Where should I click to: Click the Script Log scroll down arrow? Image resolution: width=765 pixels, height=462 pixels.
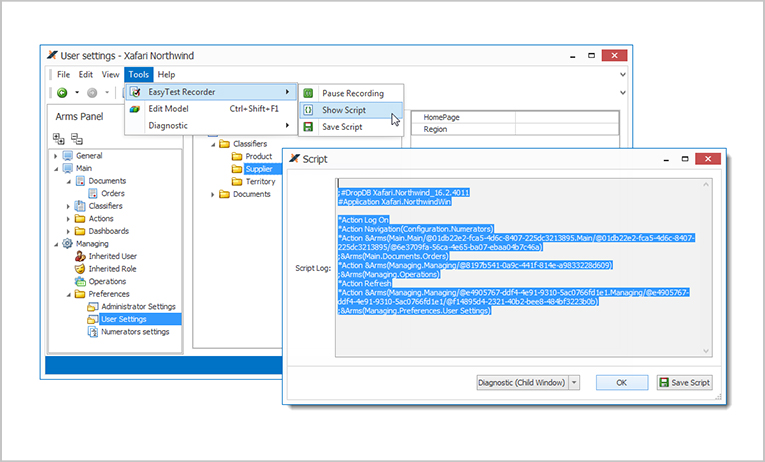(x=706, y=351)
